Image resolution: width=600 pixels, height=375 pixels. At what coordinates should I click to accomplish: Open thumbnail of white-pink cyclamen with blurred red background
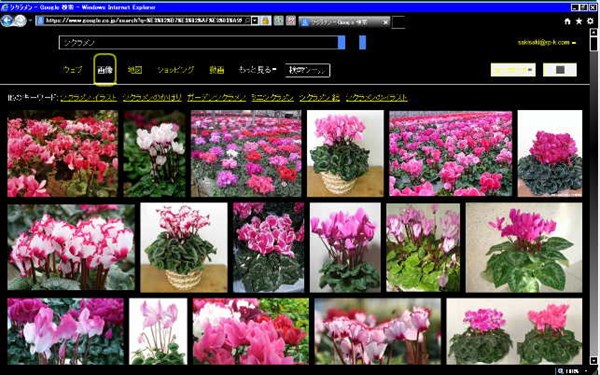click(x=378, y=331)
